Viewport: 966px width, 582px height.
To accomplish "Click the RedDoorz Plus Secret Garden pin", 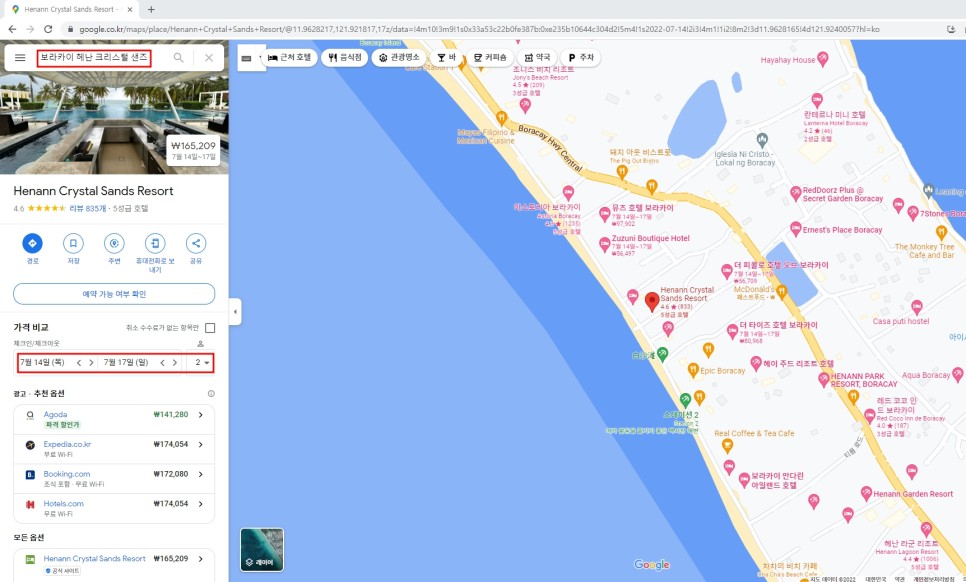I will pyautogui.click(x=795, y=193).
